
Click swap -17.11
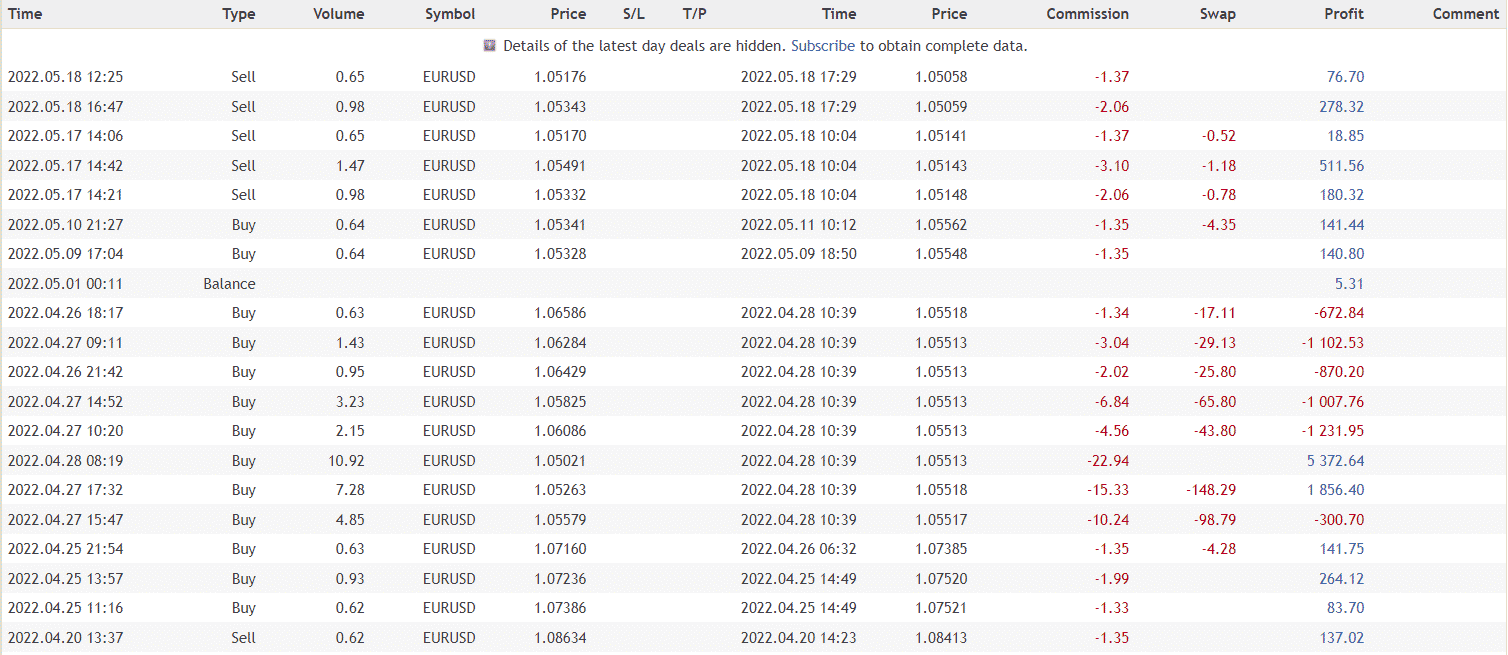click(x=1215, y=313)
